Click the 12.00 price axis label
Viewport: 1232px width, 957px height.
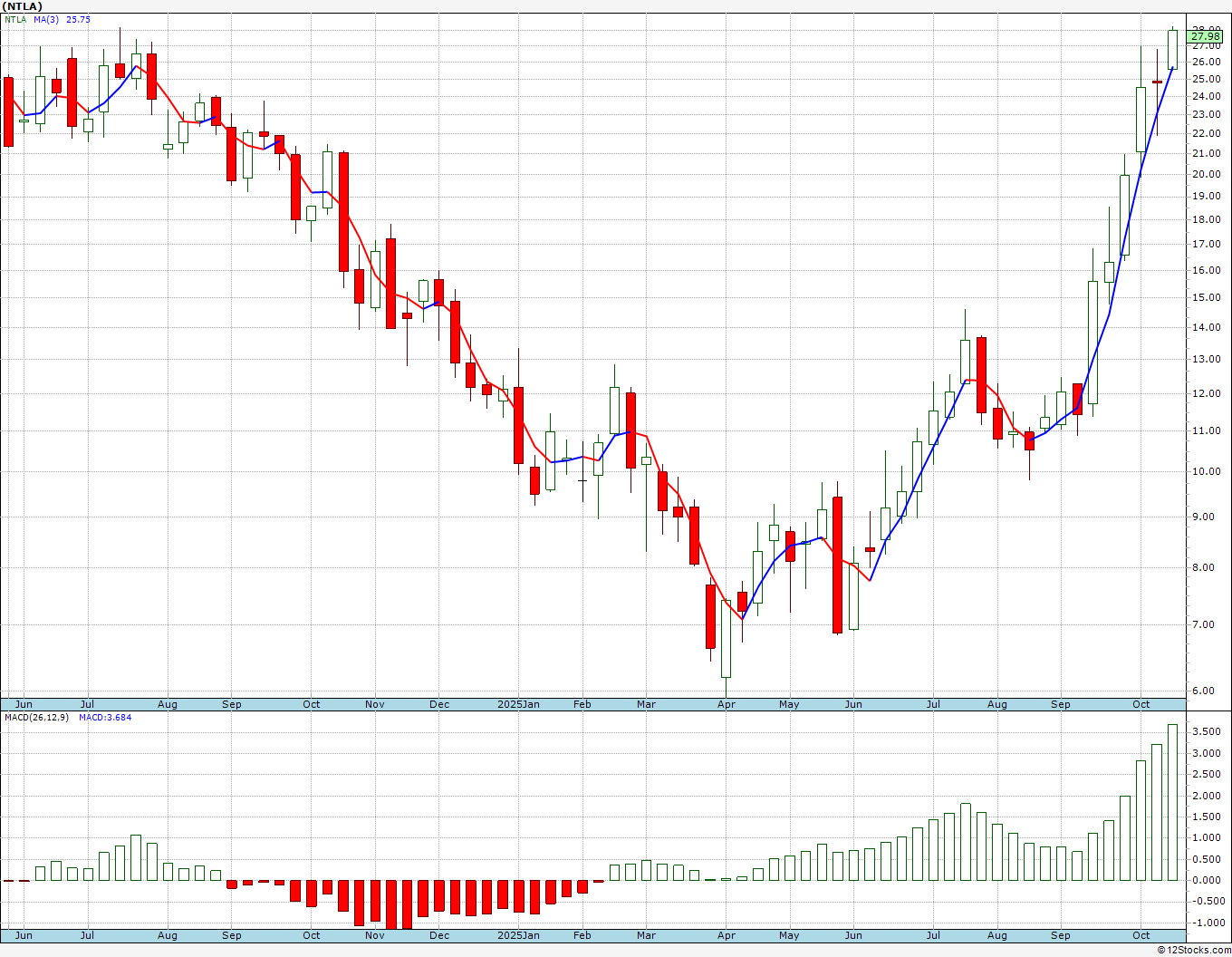(x=1206, y=393)
